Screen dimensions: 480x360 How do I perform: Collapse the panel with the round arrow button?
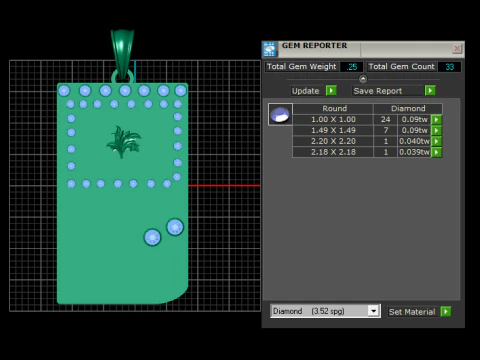click(363, 79)
